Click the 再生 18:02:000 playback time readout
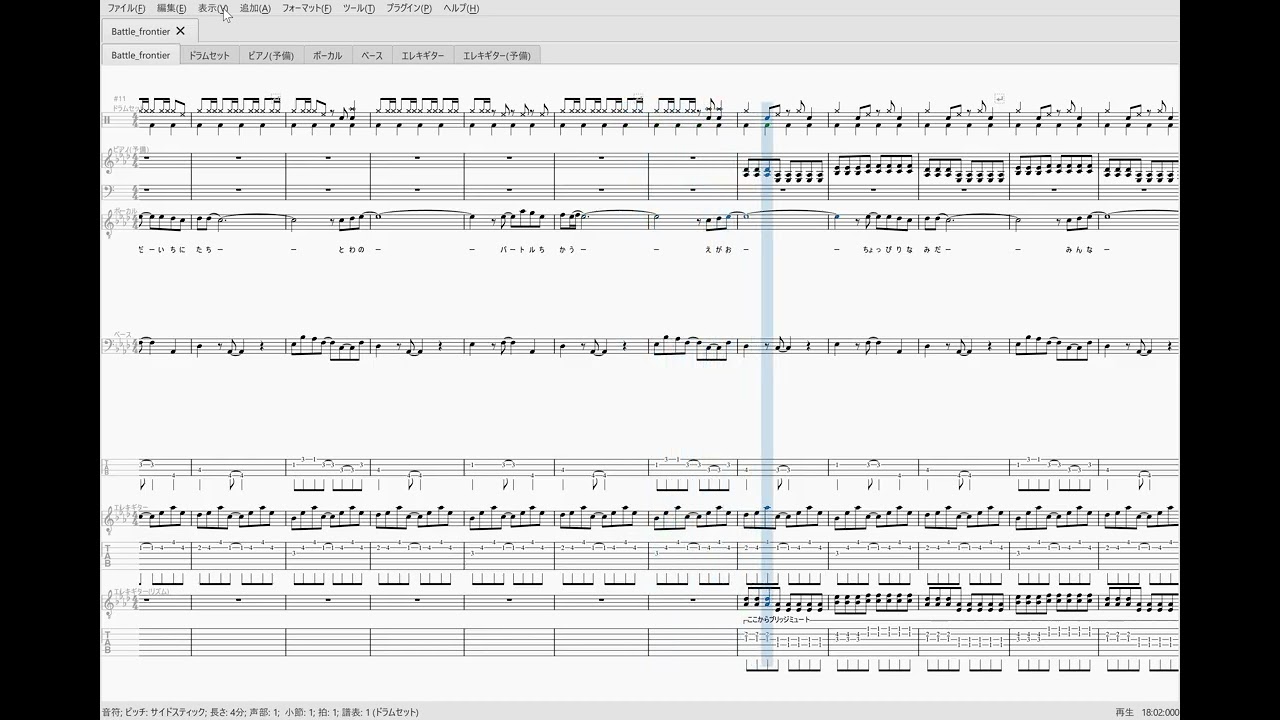This screenshot has height=720, width=1280. click(1147, 712)
